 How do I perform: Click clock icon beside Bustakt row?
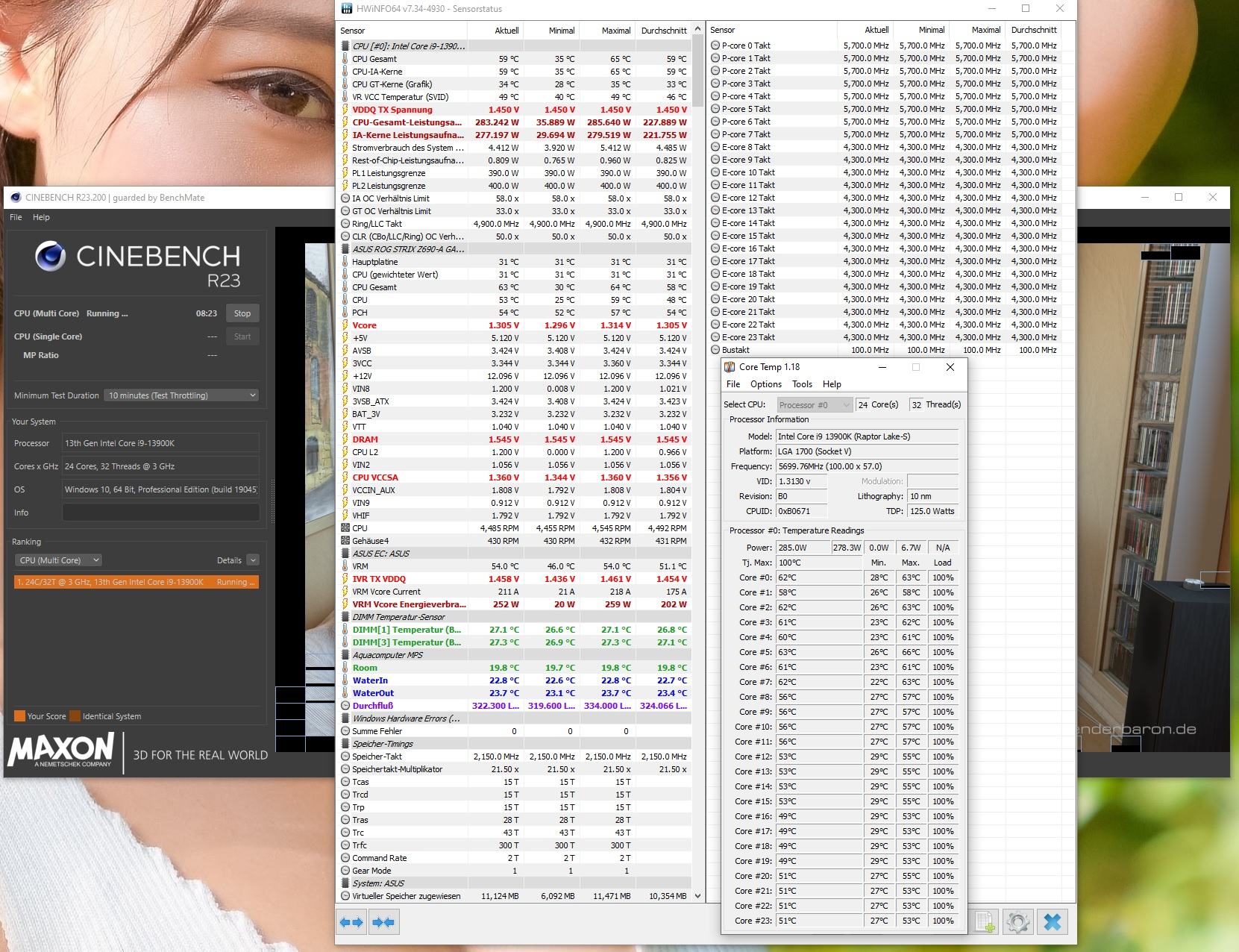pyautogui.click(x=715, y=350)
